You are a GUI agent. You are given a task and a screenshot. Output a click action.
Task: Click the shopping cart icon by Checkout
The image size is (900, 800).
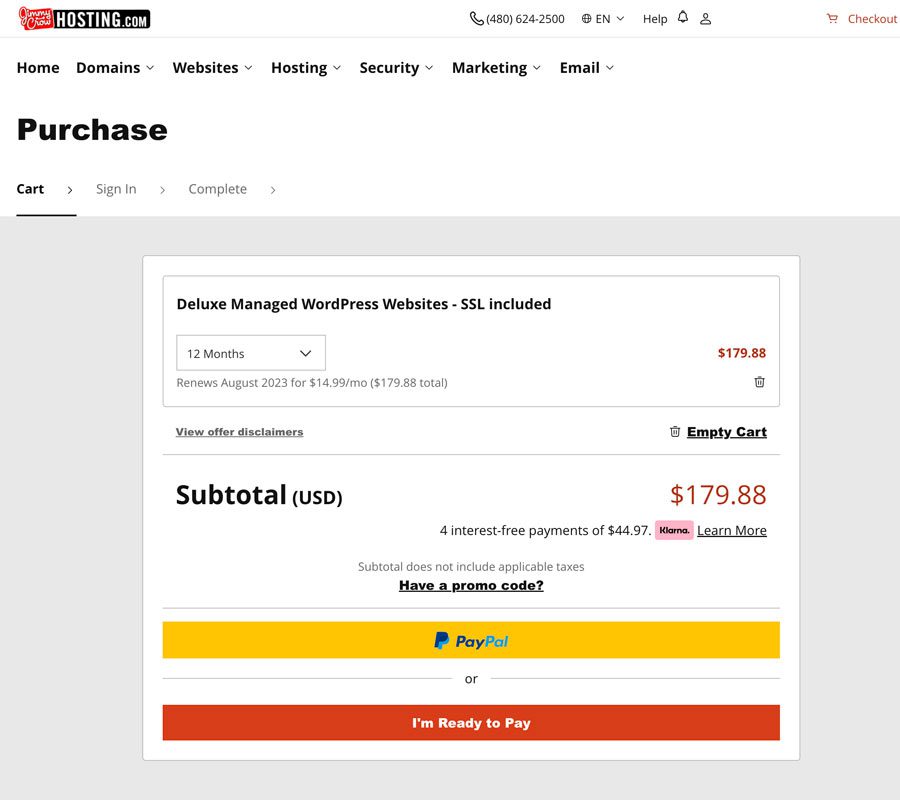[832, 19]
